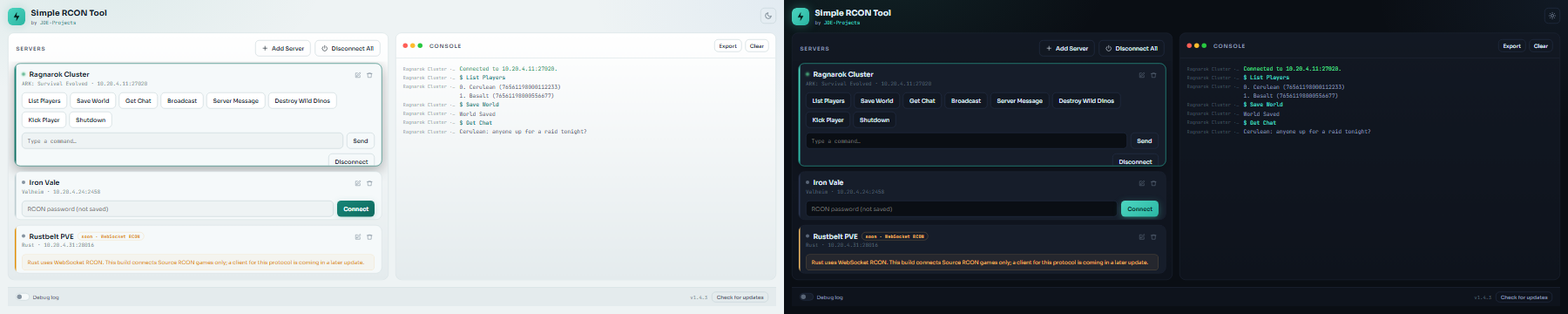Clear the console in dark window
The width and height of the screenshot is (1568, 314).
(1541, 46)
